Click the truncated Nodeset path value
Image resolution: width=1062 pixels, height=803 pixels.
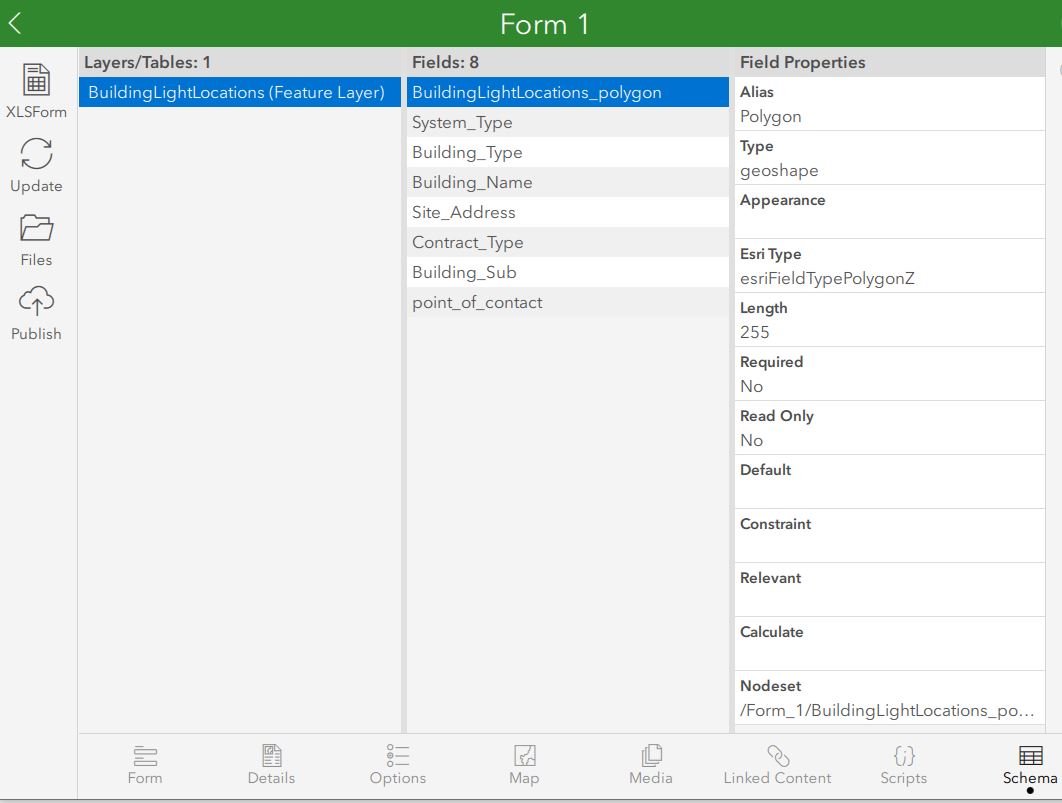[888, 710]
